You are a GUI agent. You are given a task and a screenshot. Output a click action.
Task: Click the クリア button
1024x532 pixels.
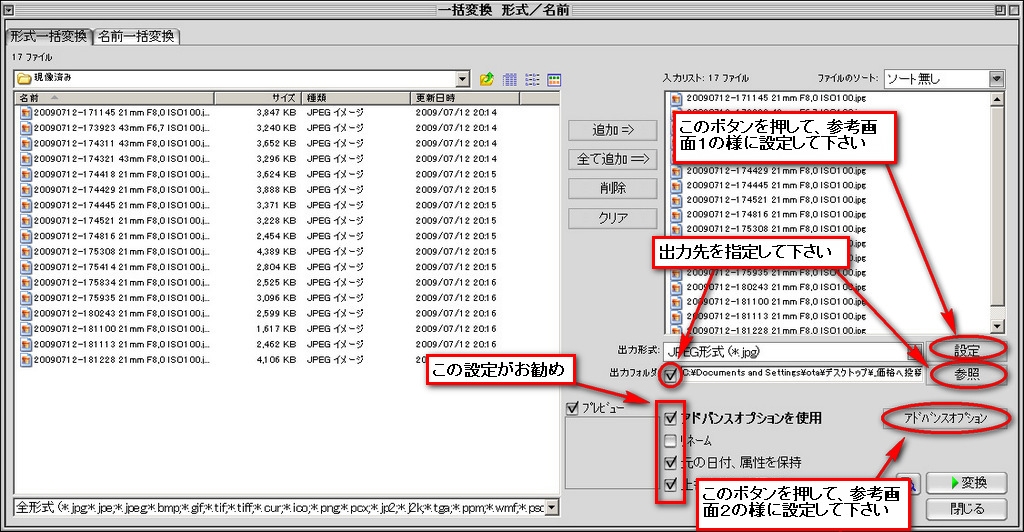click(613, 218)
